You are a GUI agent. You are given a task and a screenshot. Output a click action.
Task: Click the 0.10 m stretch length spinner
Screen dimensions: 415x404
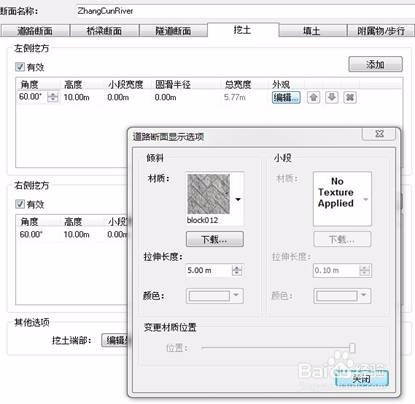[365, 270]
